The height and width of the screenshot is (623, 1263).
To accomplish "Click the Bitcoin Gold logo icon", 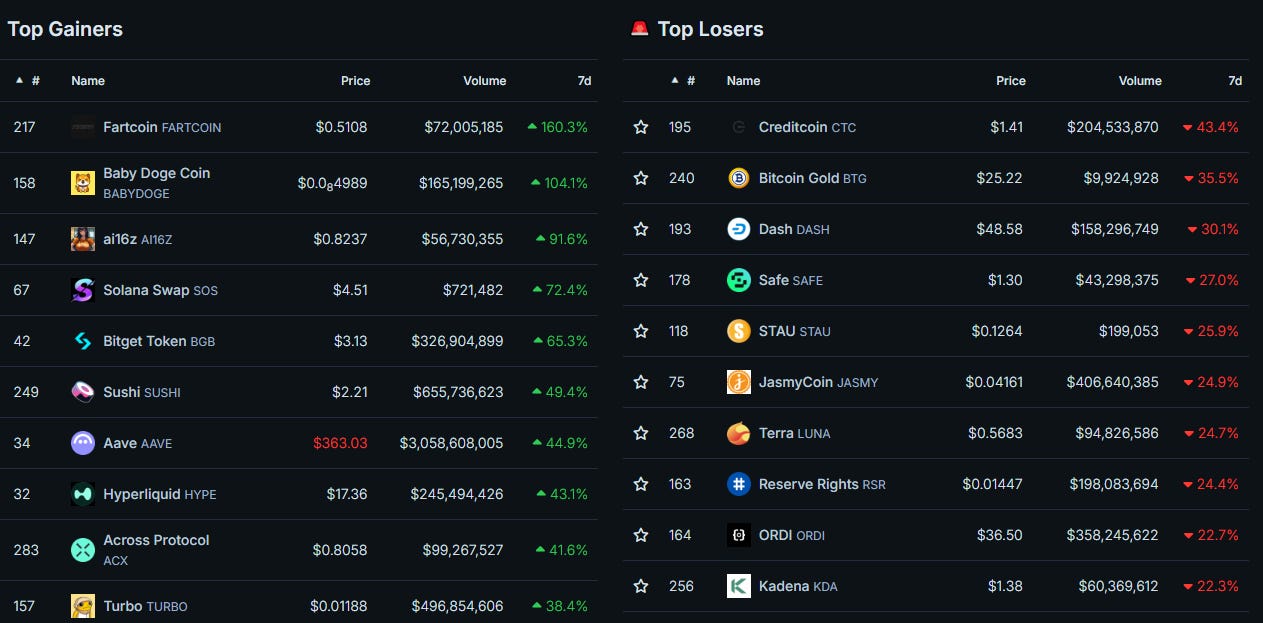I will click(x=739, y=178).
